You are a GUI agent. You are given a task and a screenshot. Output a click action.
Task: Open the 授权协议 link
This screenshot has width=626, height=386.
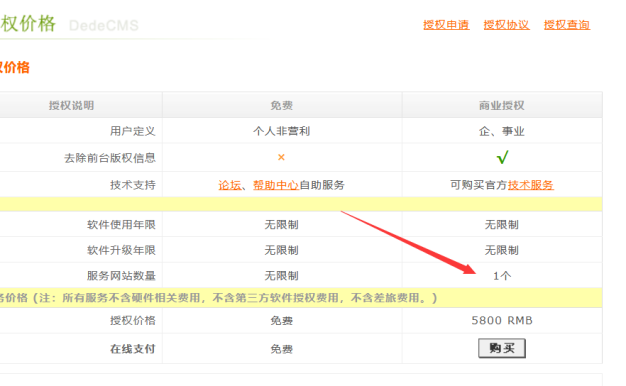506,25
